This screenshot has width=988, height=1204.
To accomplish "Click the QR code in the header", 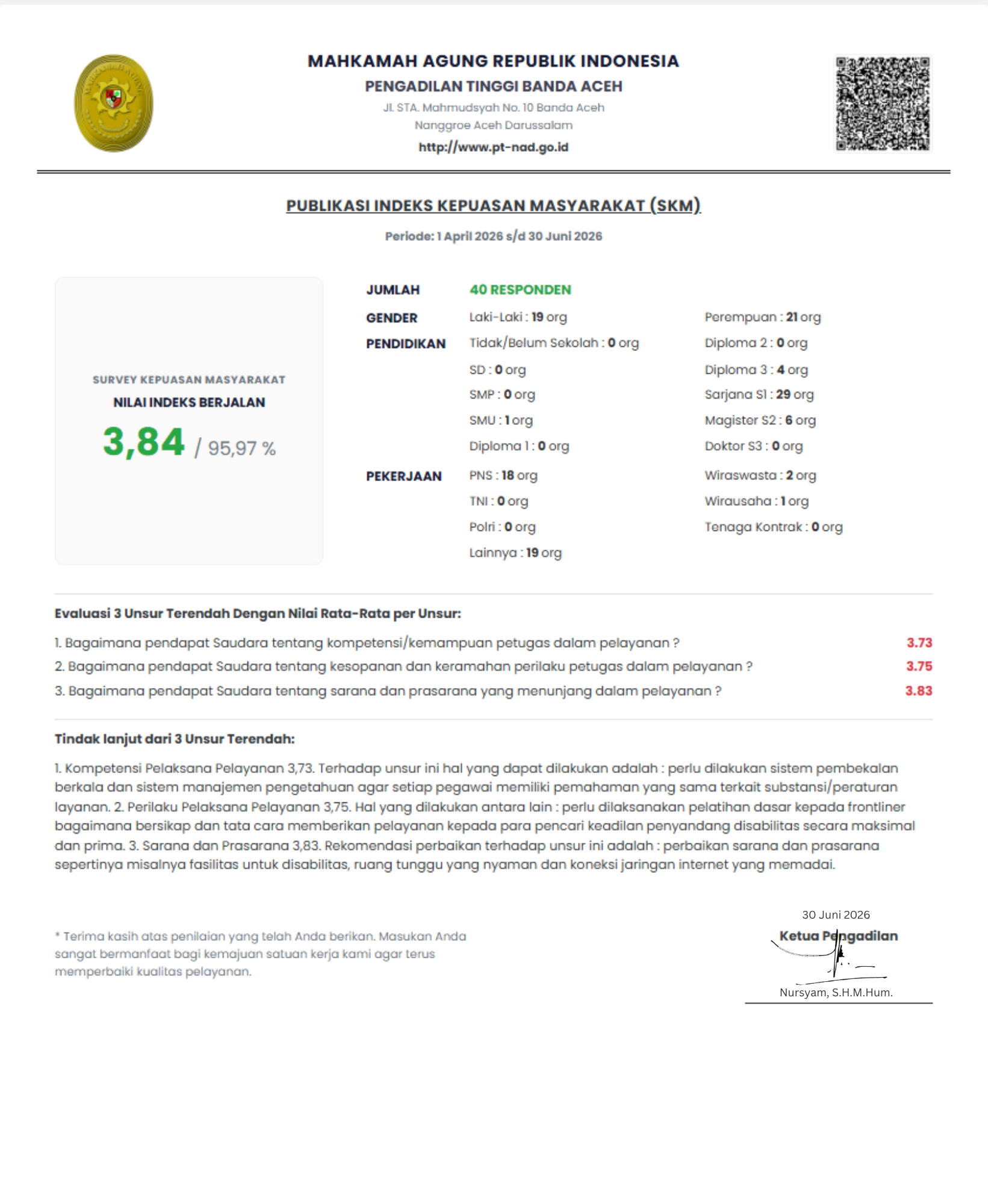I will [x=883, y=104].
